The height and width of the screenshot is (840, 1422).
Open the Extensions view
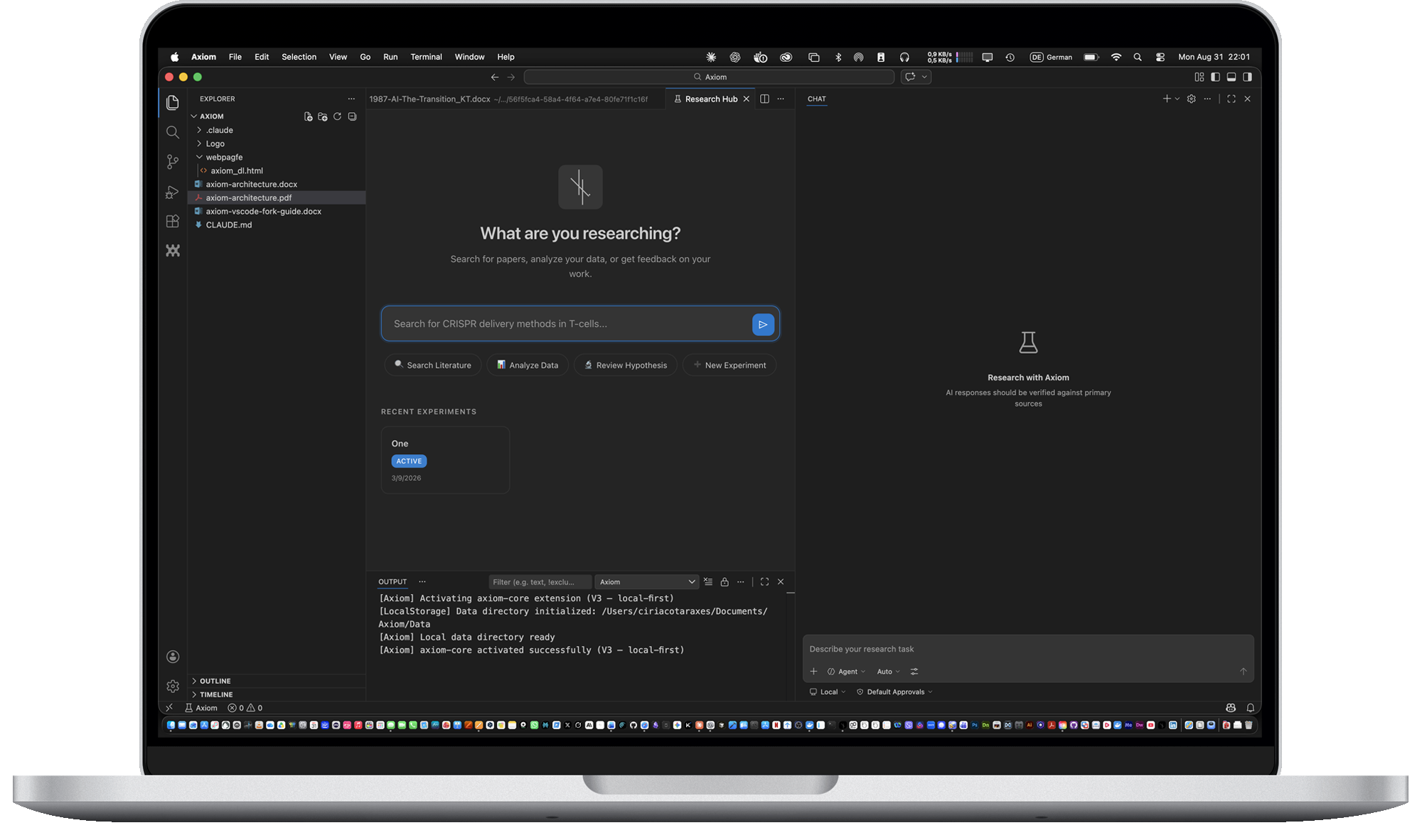coord(172,221)
